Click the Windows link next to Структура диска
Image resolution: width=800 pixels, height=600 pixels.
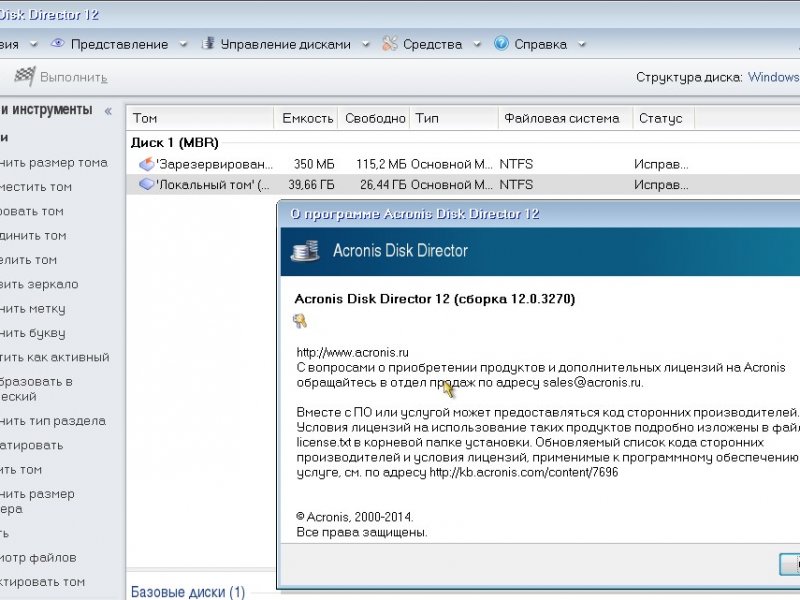click(x=773, y=77)
